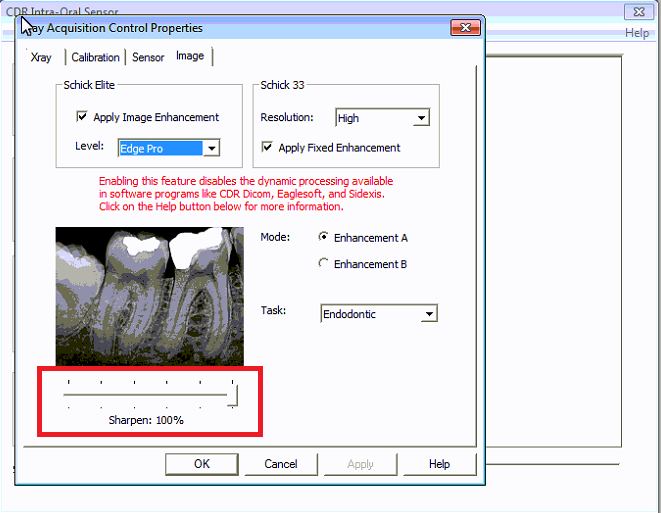Expand the Level dropdown showing Edge Pro
Screen dimensions: 661x513
point(211,149)
